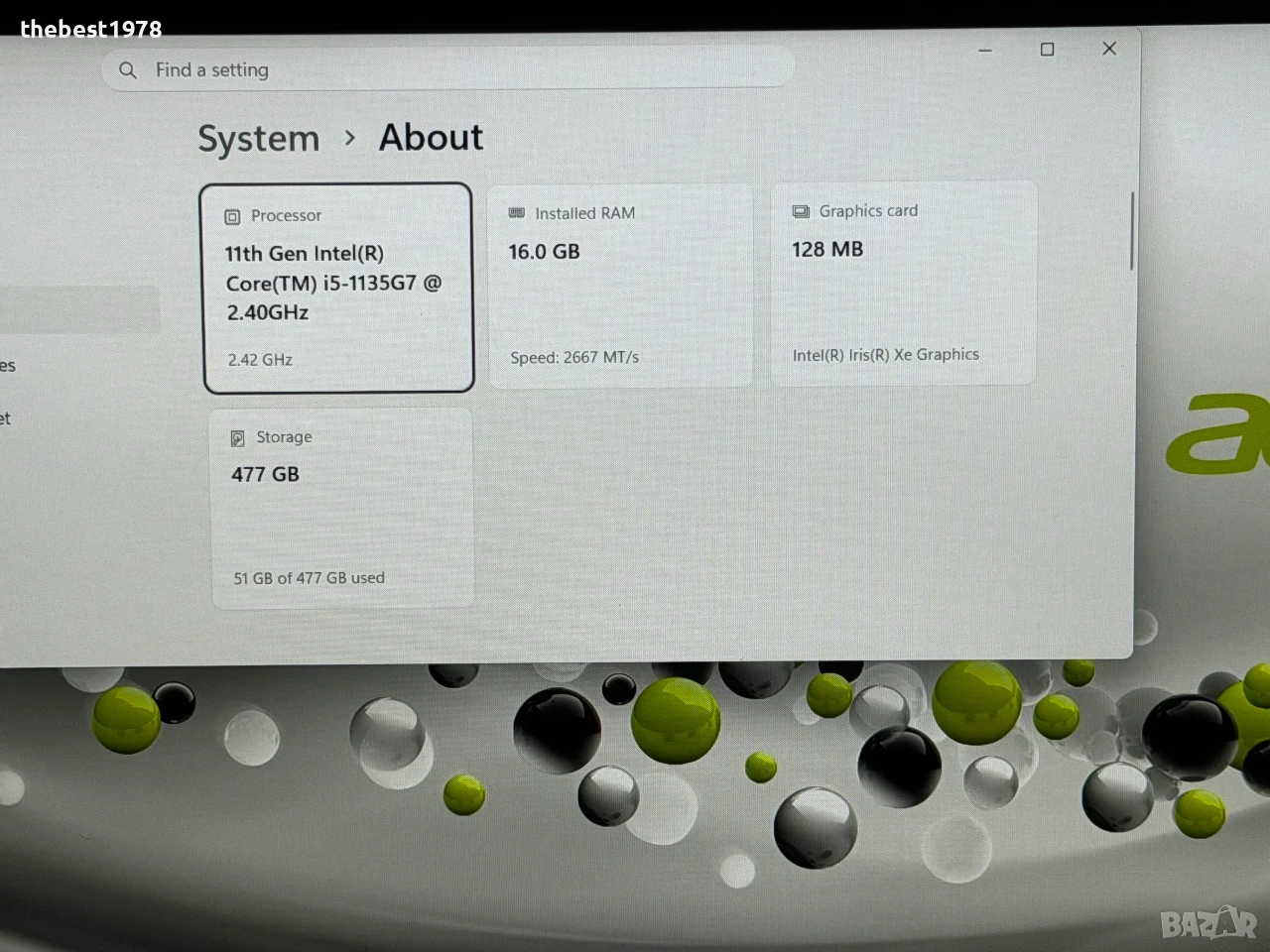
Task: Click the About page title
Action: click(x=432, y=137)
